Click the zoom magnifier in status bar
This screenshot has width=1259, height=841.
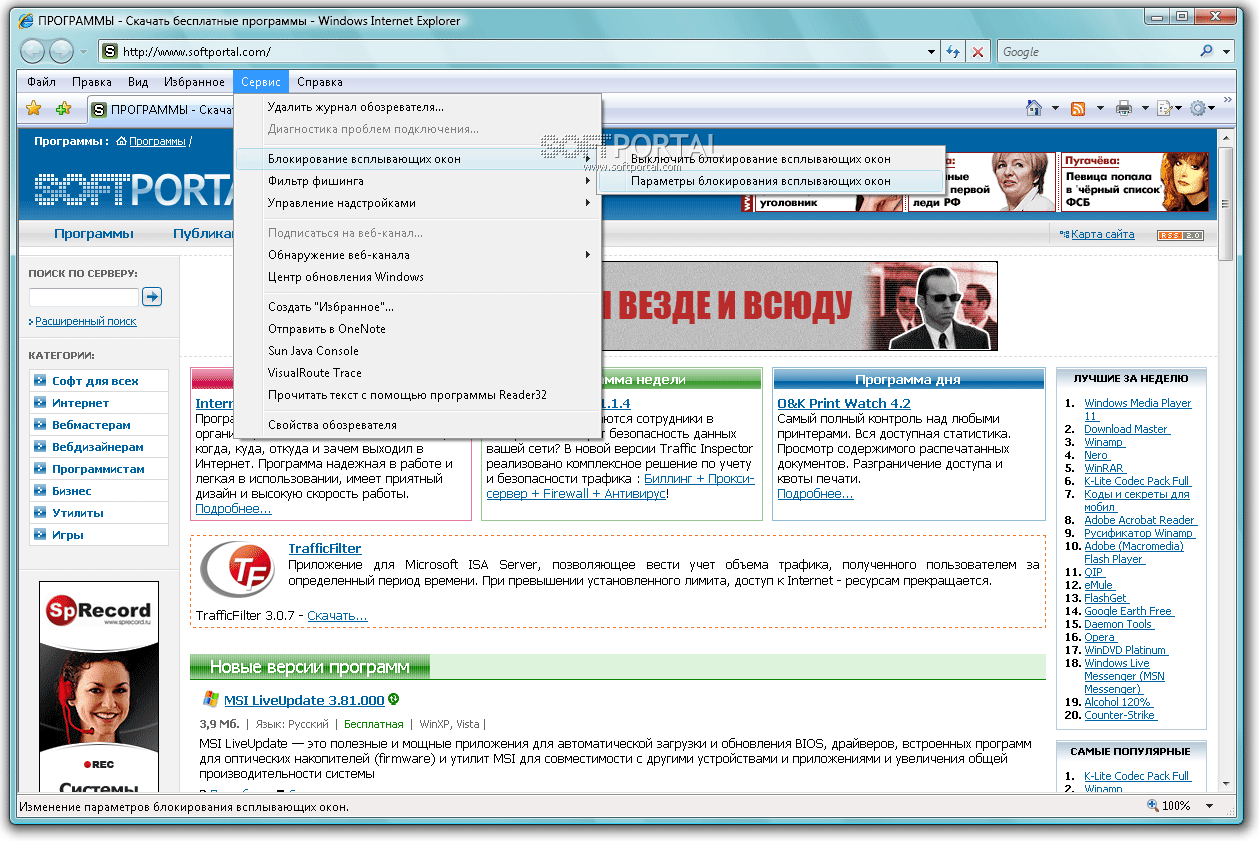click(x=1153, y=805)
